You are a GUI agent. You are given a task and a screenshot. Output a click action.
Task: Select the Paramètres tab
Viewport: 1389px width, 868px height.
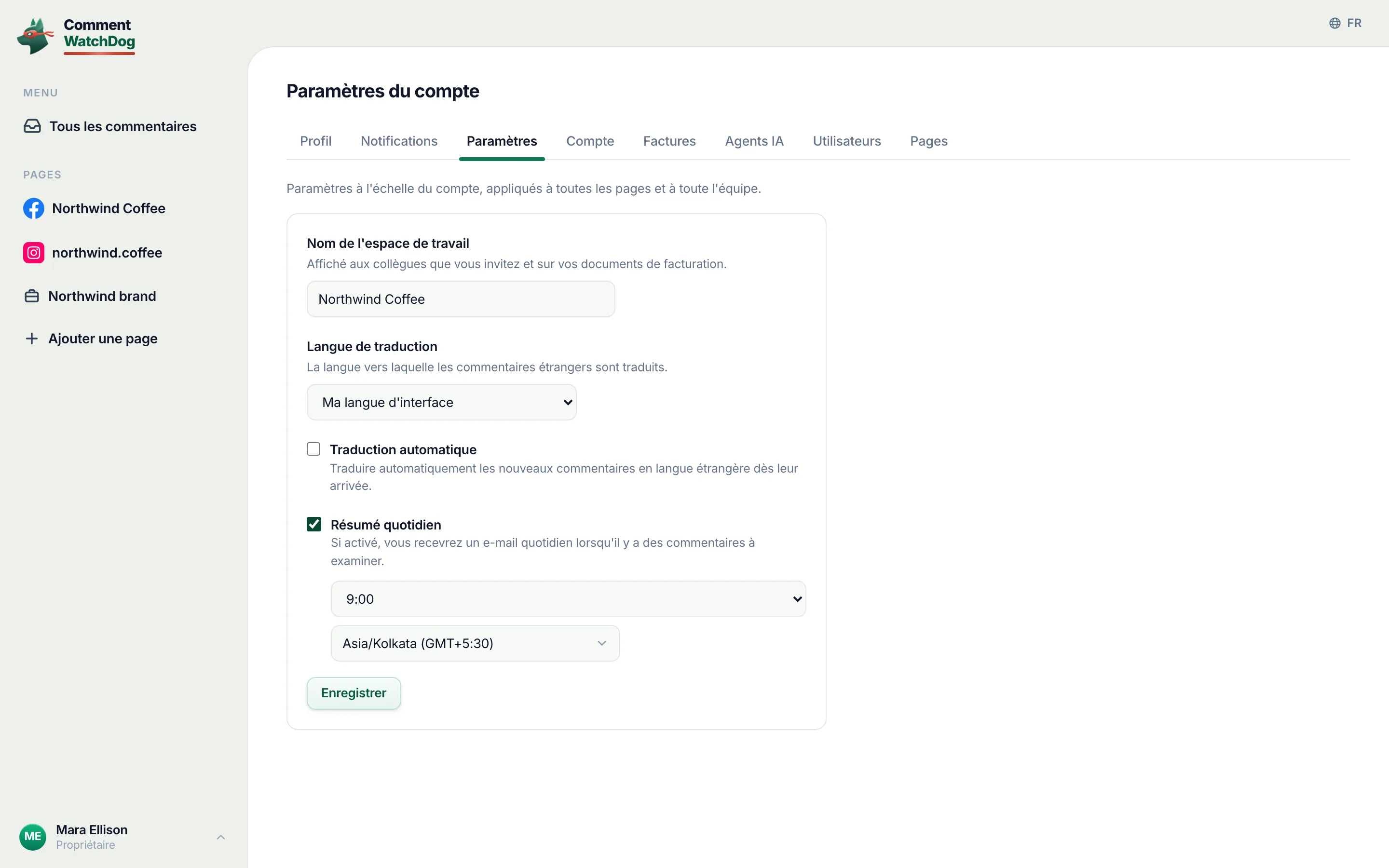coord(502,141)
